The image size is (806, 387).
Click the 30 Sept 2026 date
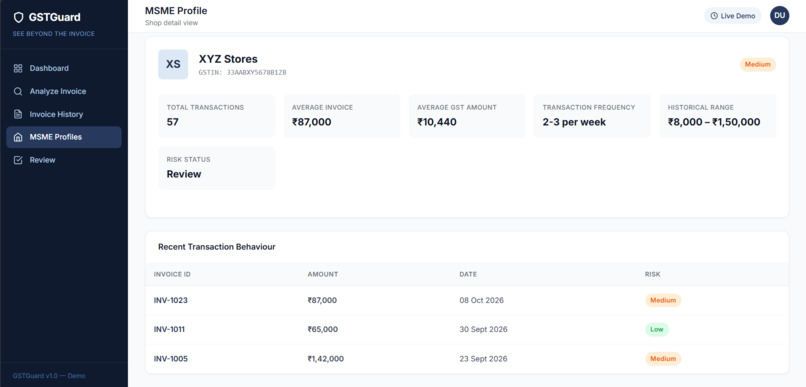coord(484,329)
